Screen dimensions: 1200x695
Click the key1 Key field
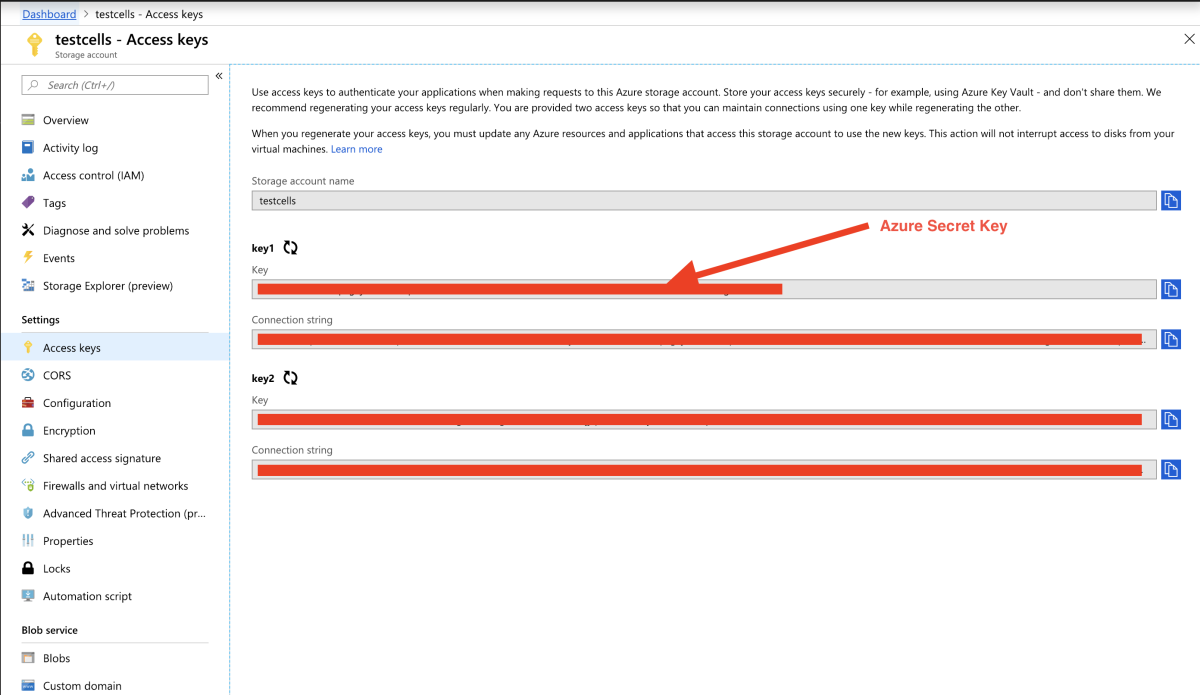(704, 289)
